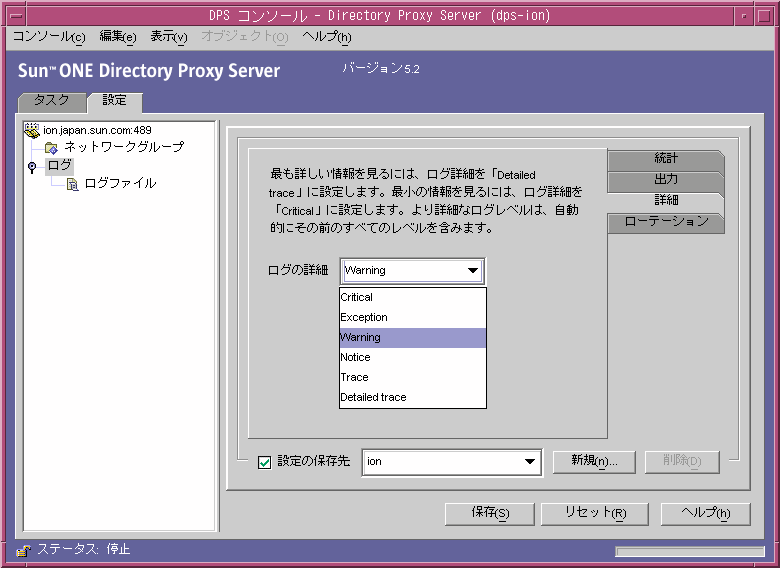
Task: Click the progress bar in the status bar
Action: tap(689, 552)
